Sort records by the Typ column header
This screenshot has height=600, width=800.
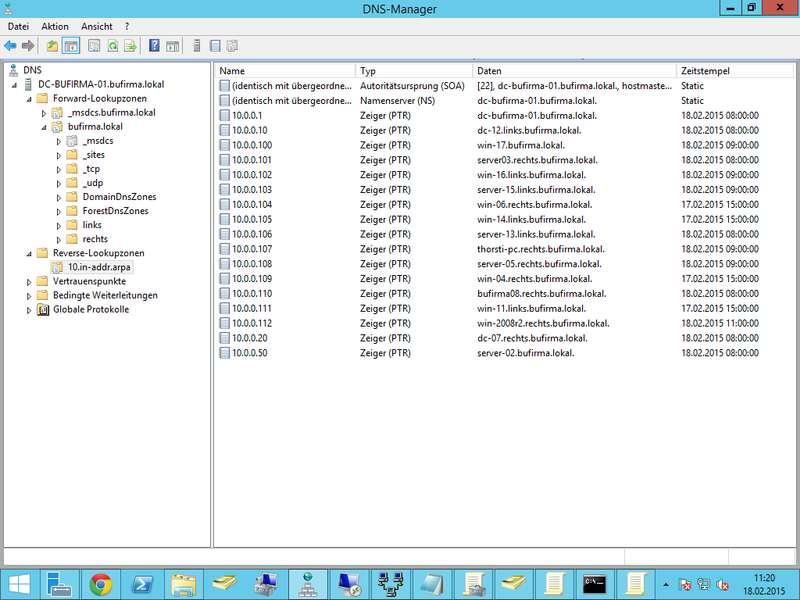[x=368, y=71]
